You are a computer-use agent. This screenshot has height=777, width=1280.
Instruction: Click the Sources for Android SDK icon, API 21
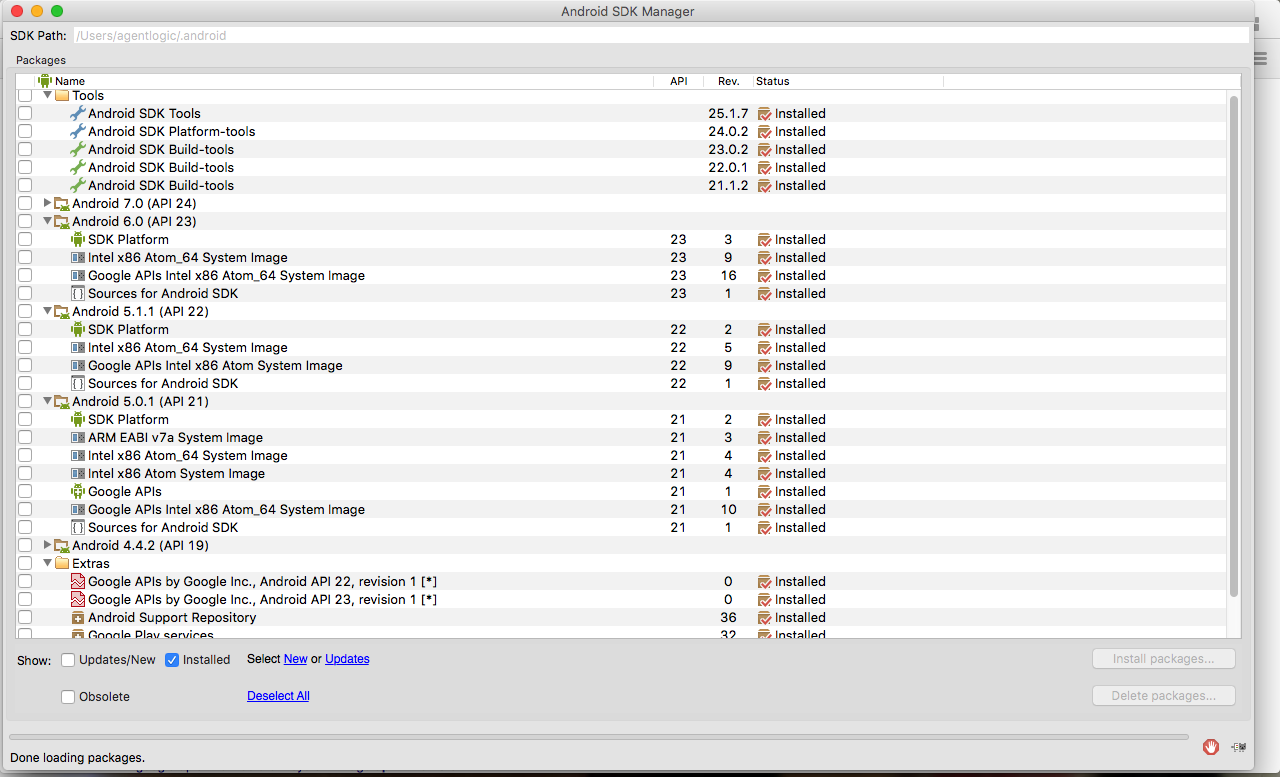pos(78,527)
